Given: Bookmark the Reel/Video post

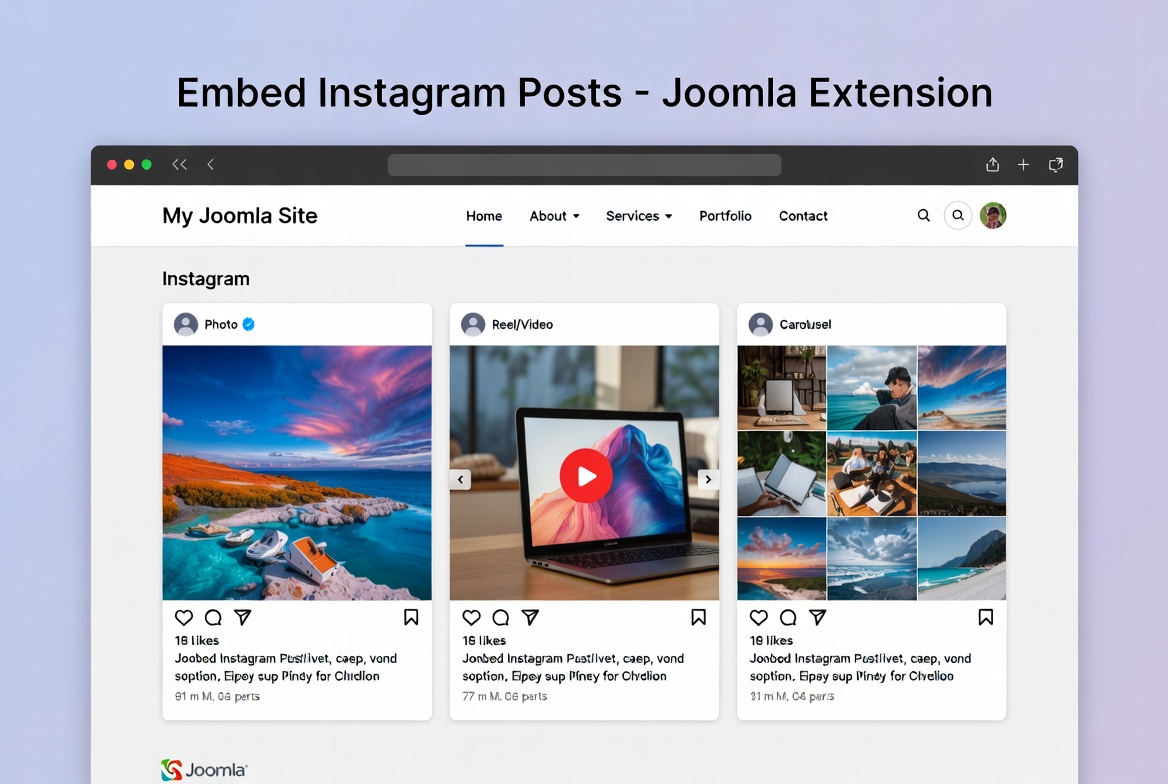Looking at the screenshot, I should [699, 617].
